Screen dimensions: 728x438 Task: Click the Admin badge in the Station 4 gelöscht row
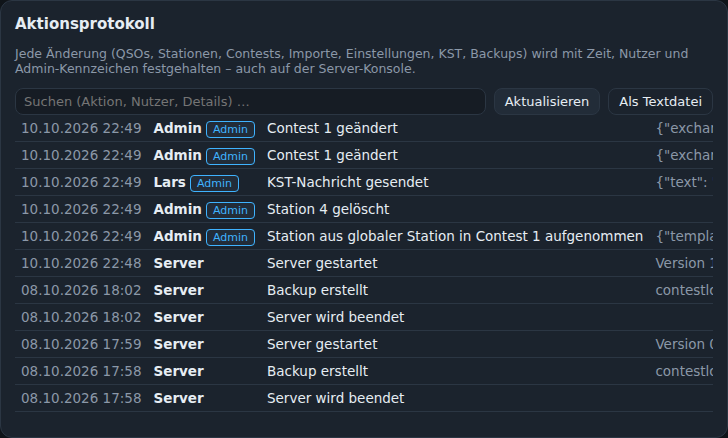pyautogui.click(x=231, y=210)
